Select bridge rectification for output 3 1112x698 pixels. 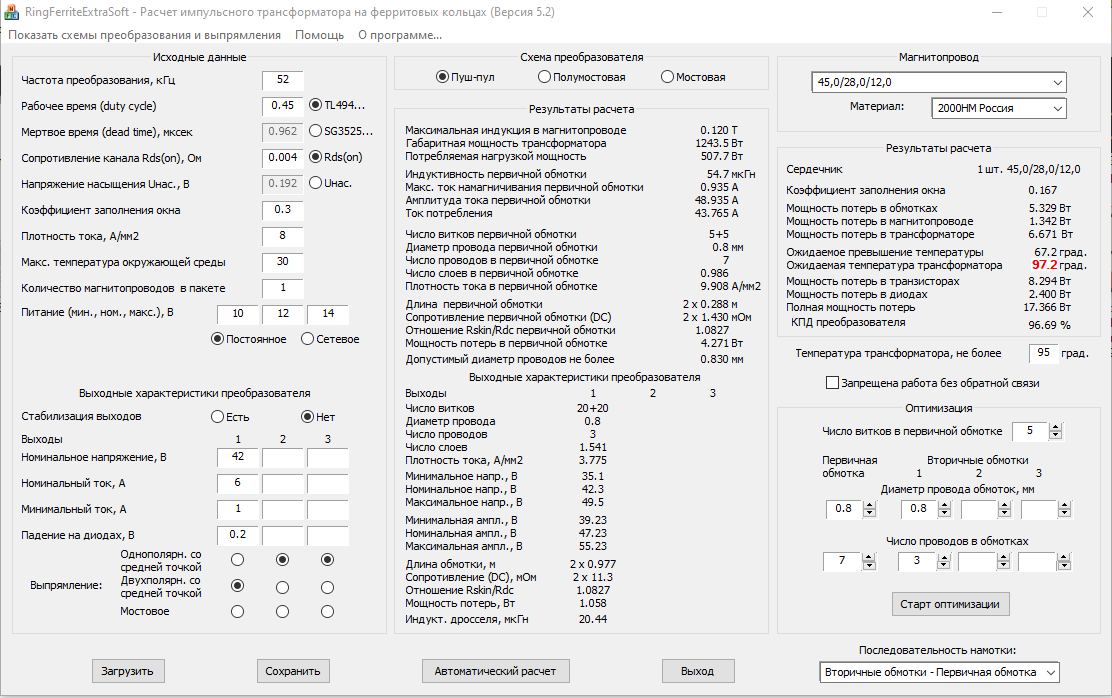pyautogui.click(x=327, y=611)
